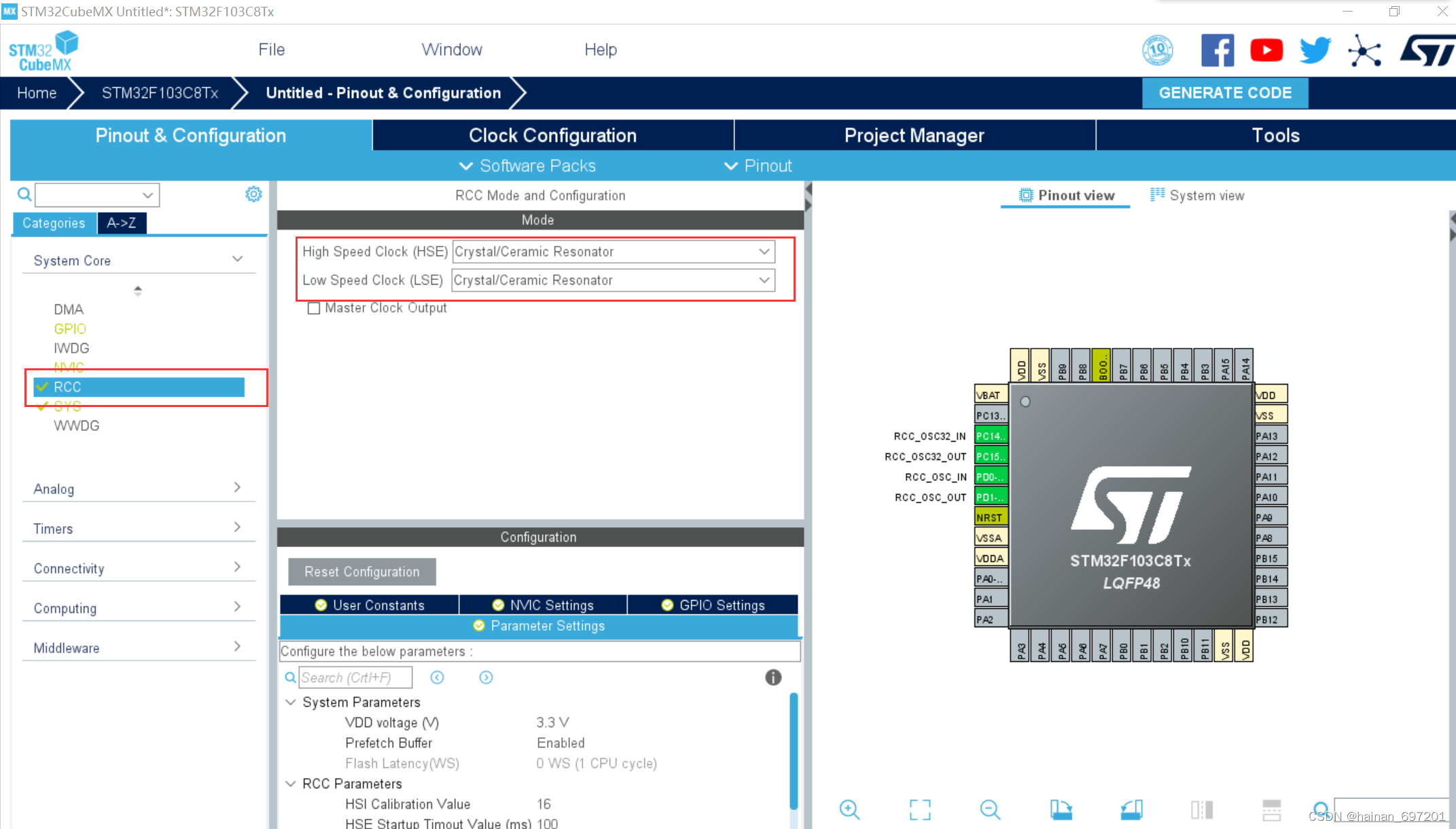The image size is (1456, 829).
Task: Open the category settings gear icon
Action: pos(253,194)
